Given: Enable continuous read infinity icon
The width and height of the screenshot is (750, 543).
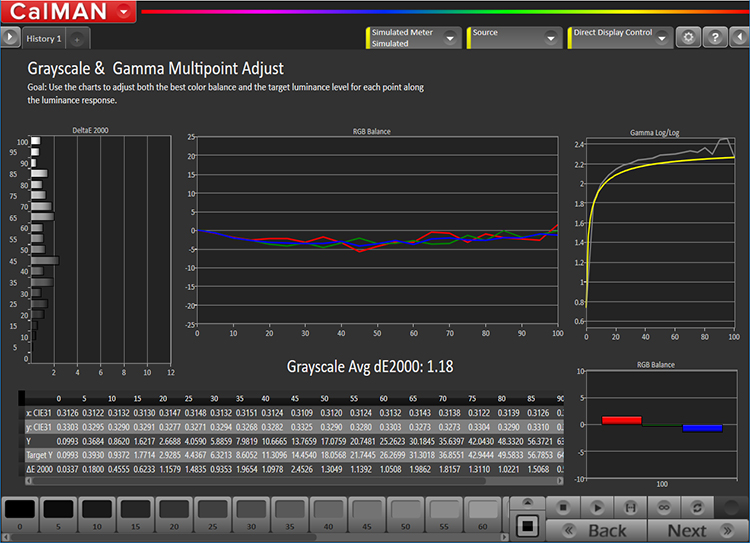Looking at the screenshot, I should coord(663,507).
